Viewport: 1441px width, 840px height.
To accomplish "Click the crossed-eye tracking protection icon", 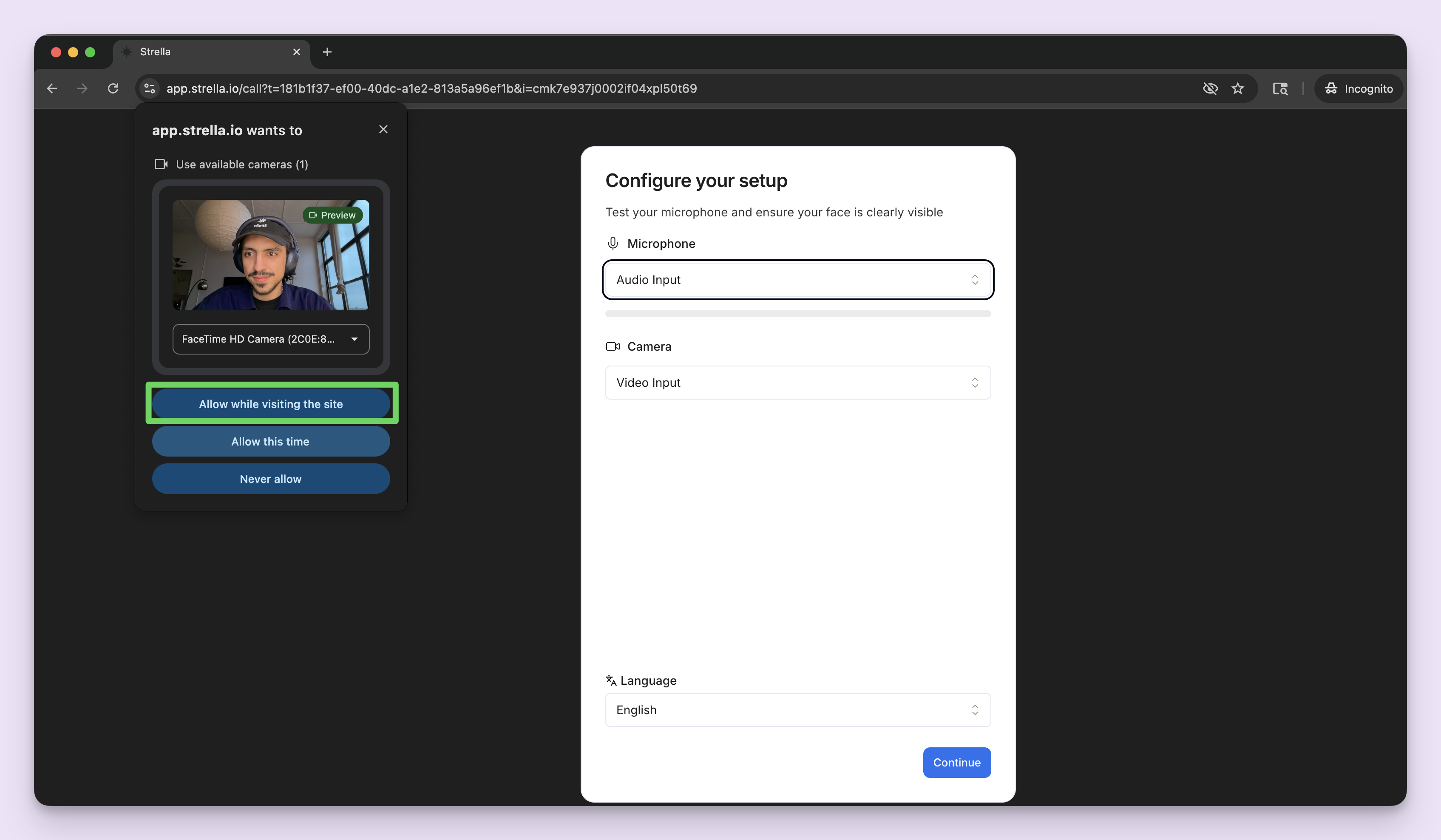I will coord(1210,88).
